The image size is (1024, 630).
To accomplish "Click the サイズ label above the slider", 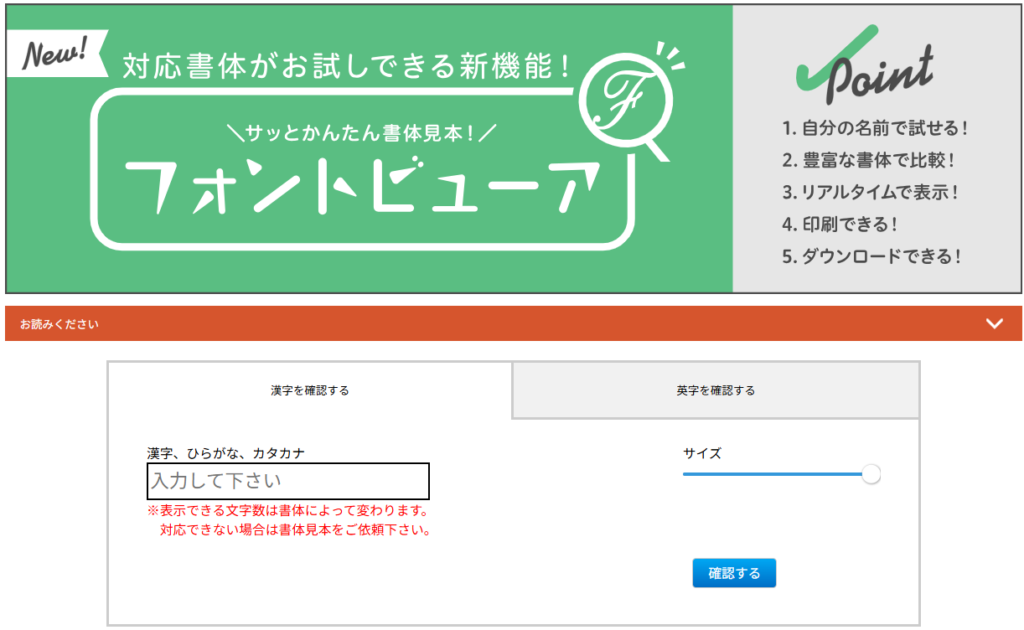I will tap(702, 453).
